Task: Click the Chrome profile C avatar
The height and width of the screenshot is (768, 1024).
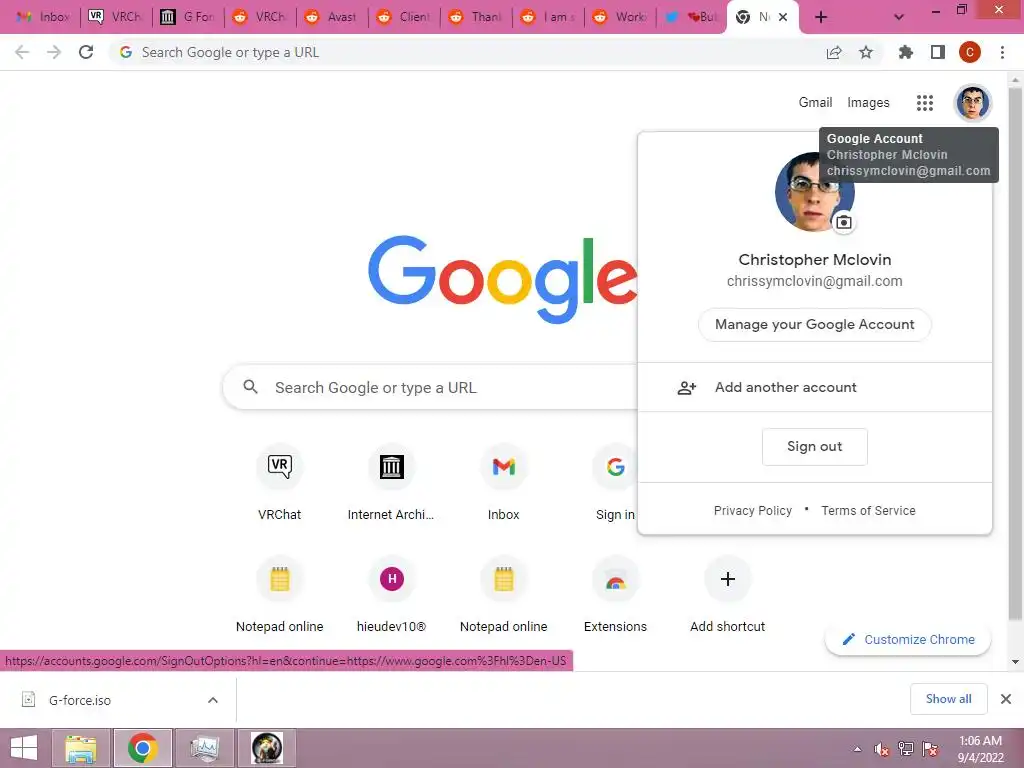Action: click(970, 52)
